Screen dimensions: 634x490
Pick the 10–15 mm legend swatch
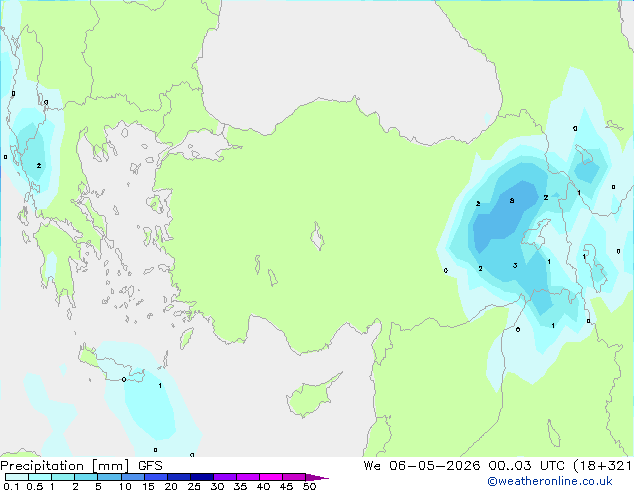point(132,477)
